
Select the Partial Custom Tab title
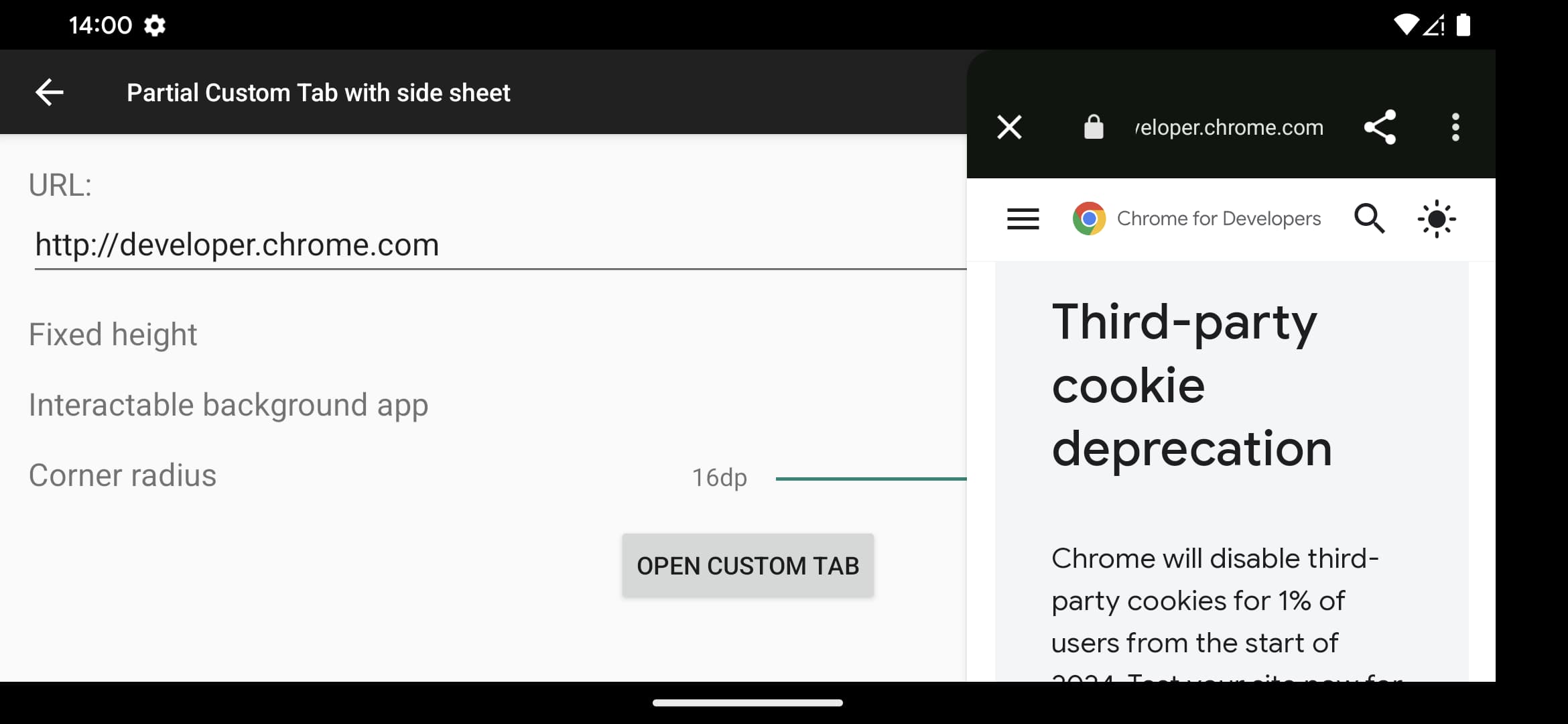click(x=318, y=92)
